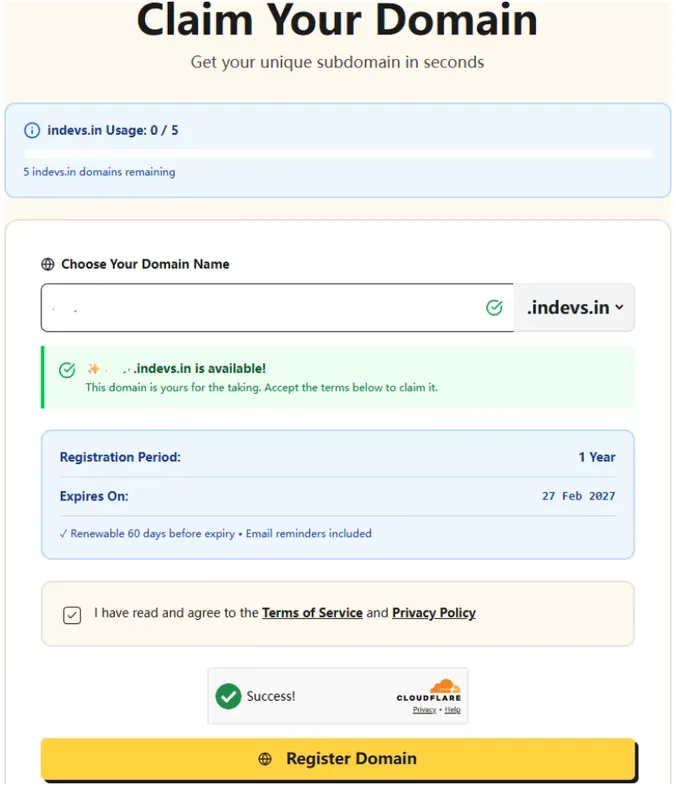Click the sparkle icon in the availability message
Viewport: 675px width, 801px height.
94,369
